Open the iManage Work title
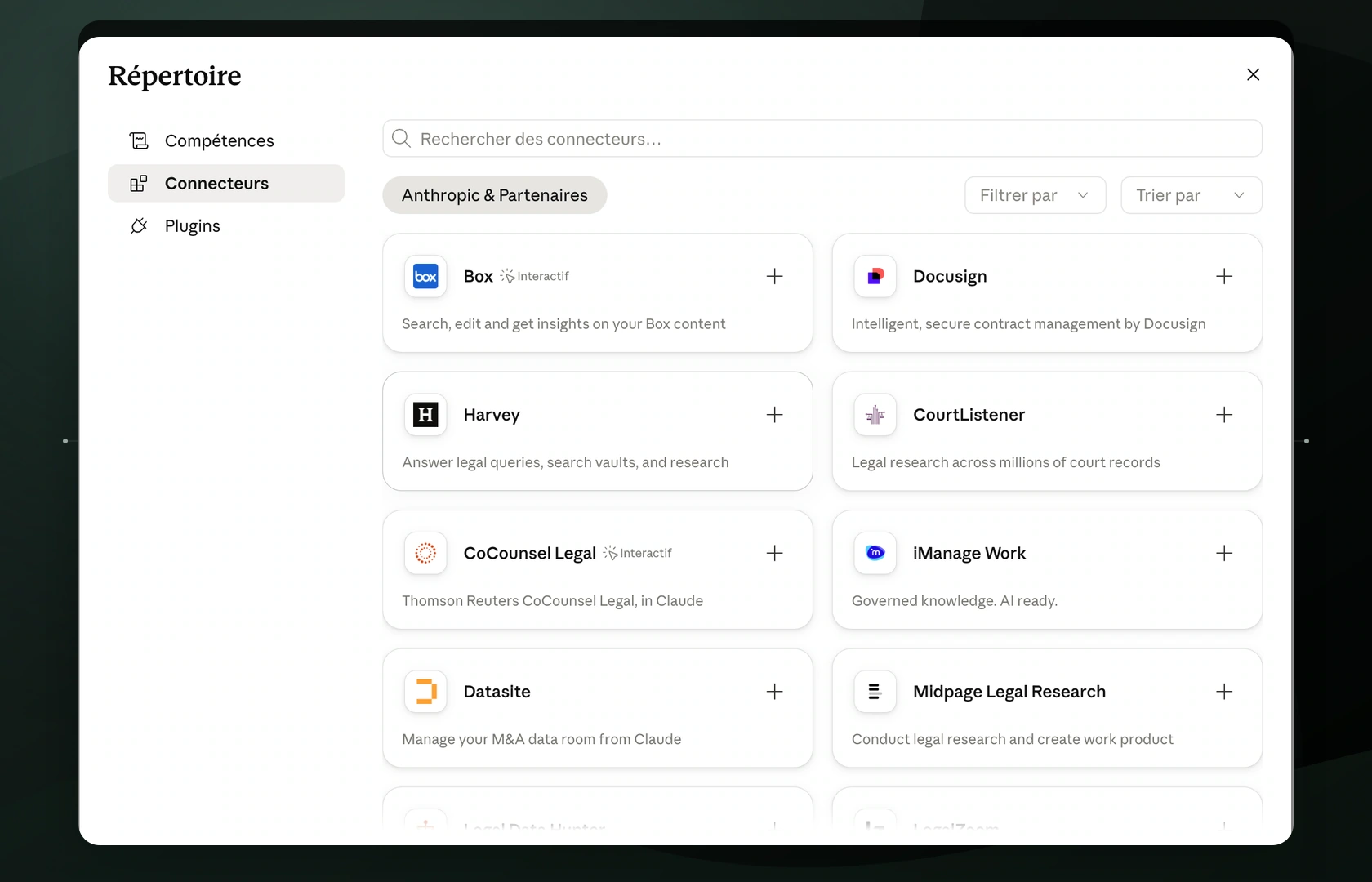1372x882 pixels. coord(969,553)
